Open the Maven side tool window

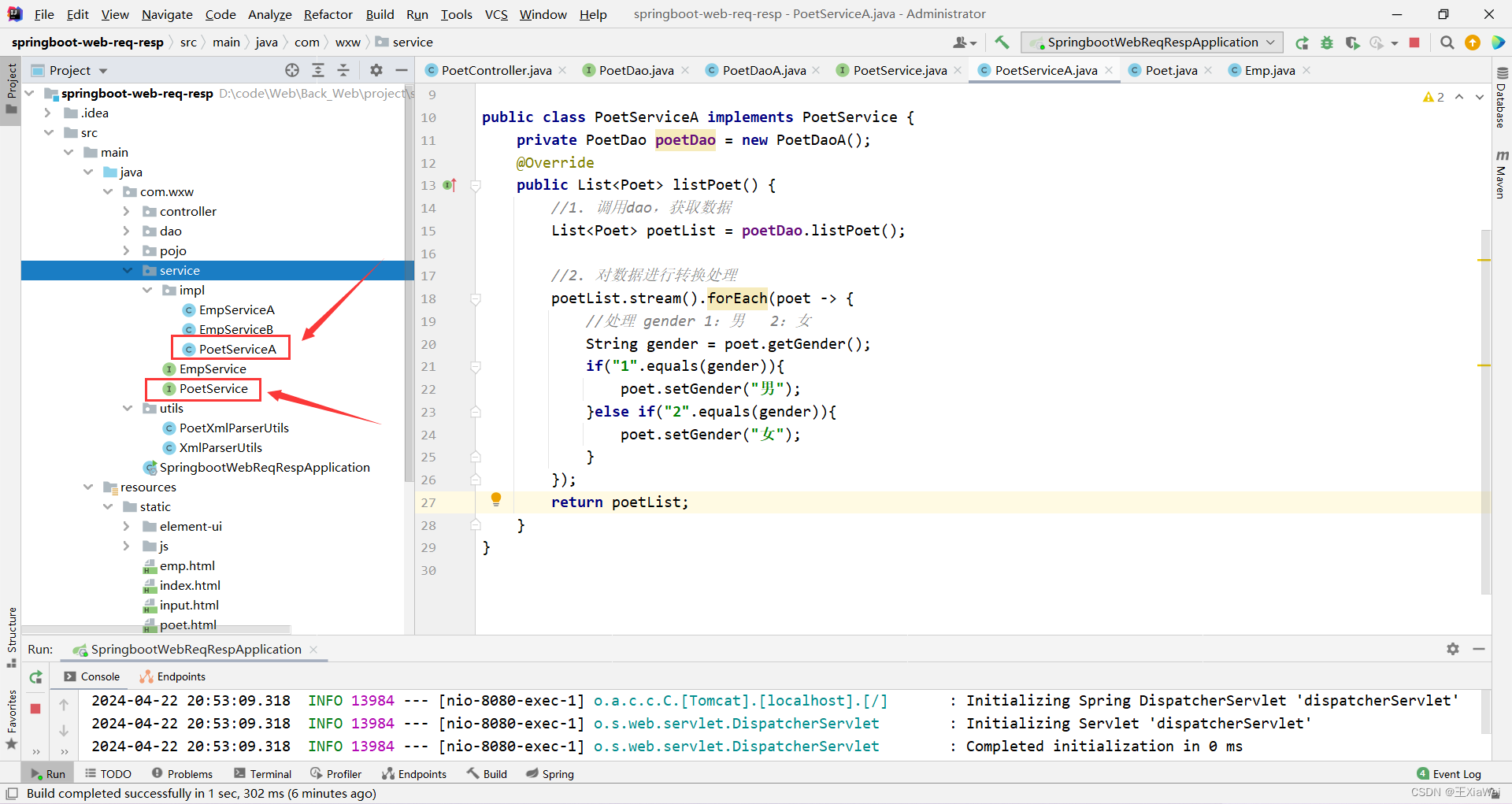tap(1502, 174)
